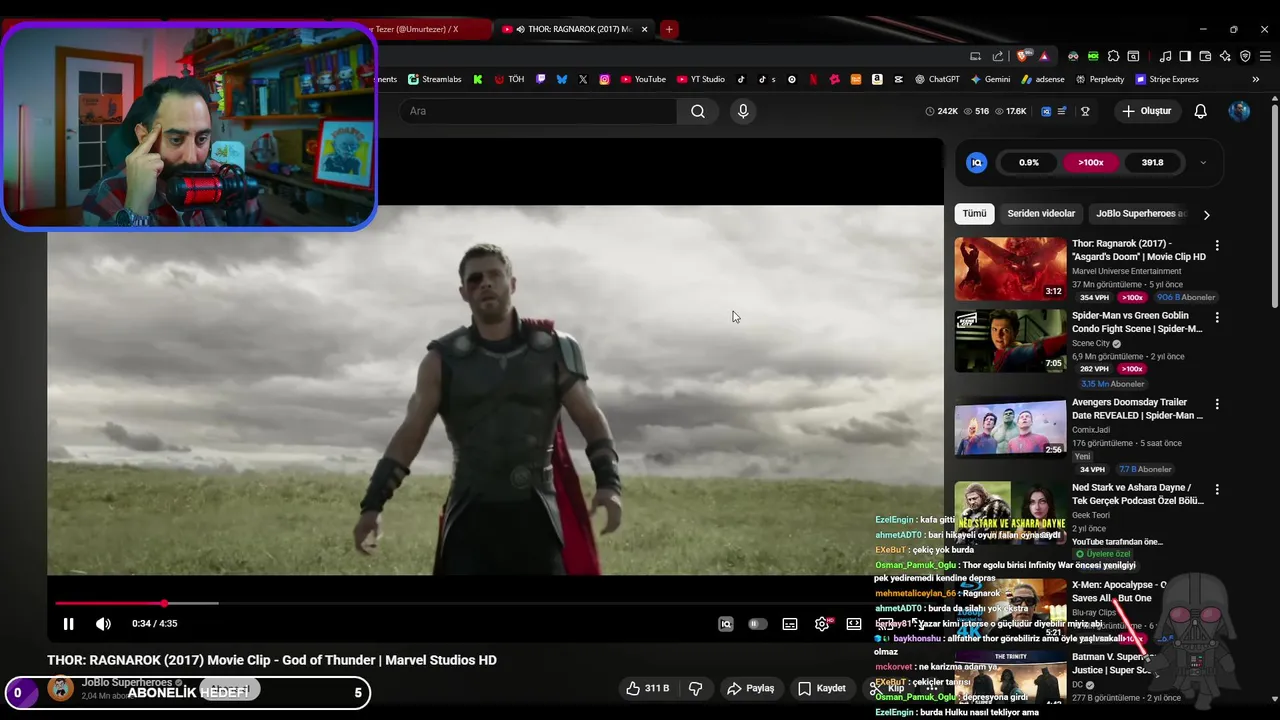Click the search magnifier button

pyautogui.click(x=698, y=111)
